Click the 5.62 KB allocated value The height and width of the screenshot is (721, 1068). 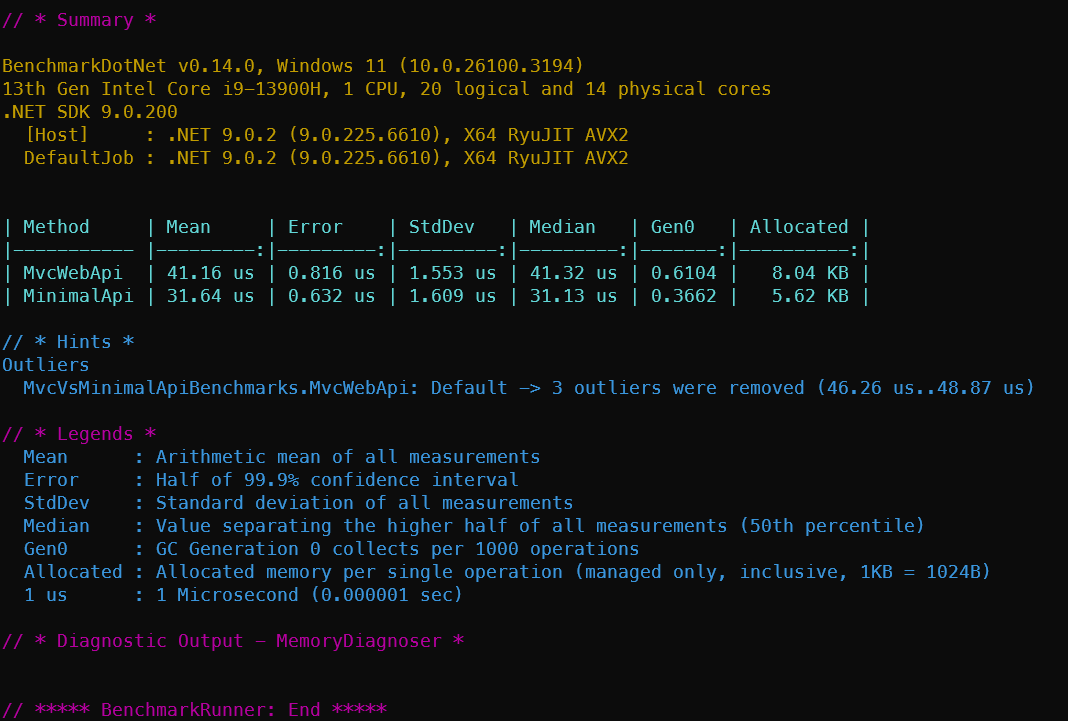click(x=810, y=296)
